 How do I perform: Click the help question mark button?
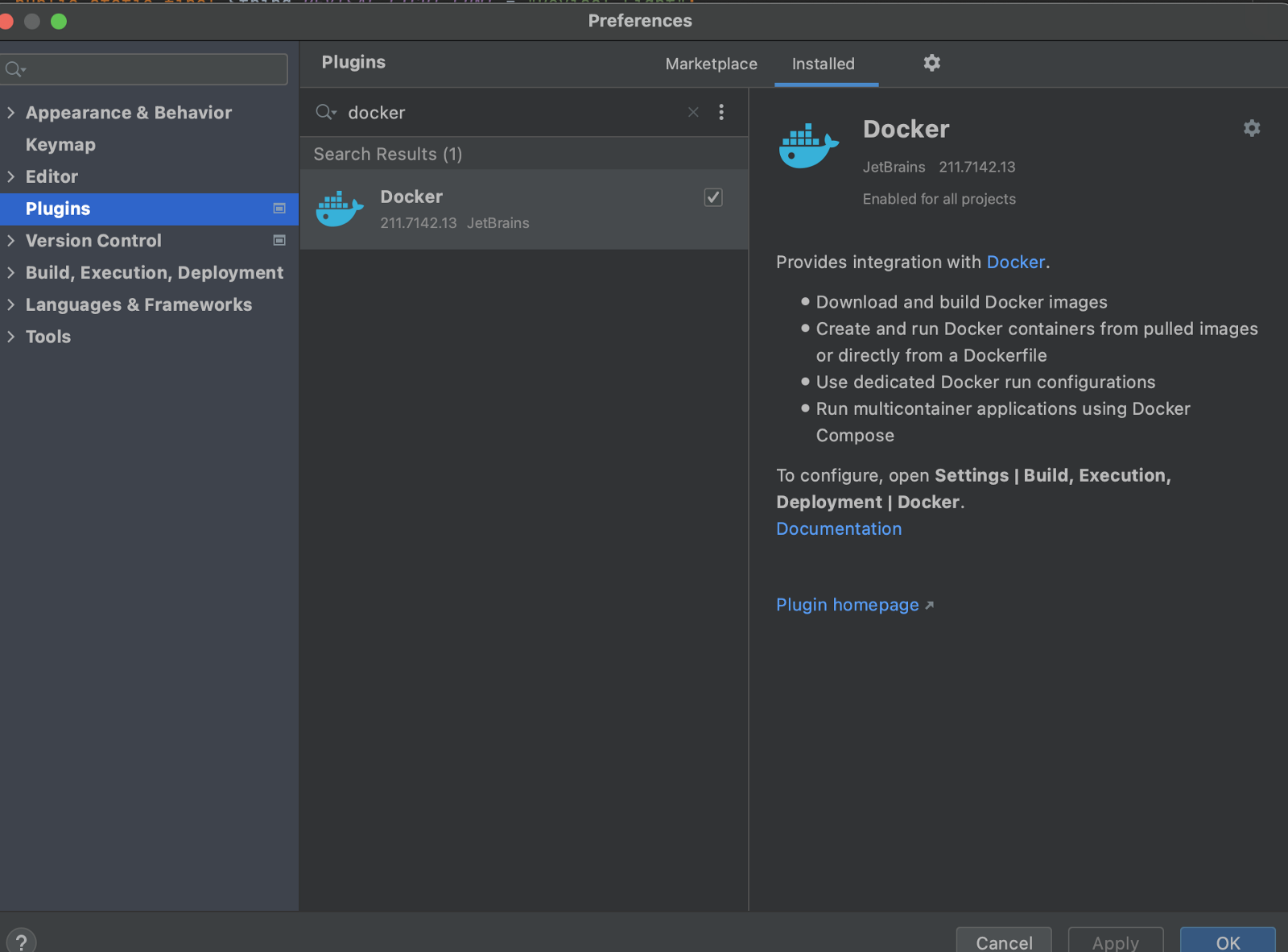pyautogui.click(x=21, y=940)
